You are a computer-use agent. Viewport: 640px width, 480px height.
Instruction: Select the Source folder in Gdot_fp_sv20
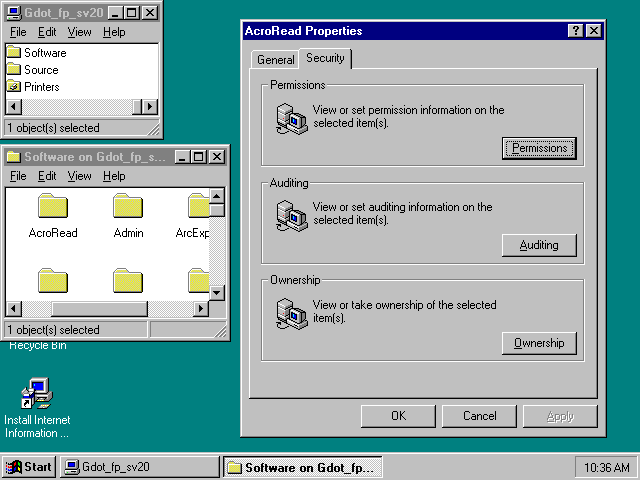pyautogui.click(x=33, y=70)
